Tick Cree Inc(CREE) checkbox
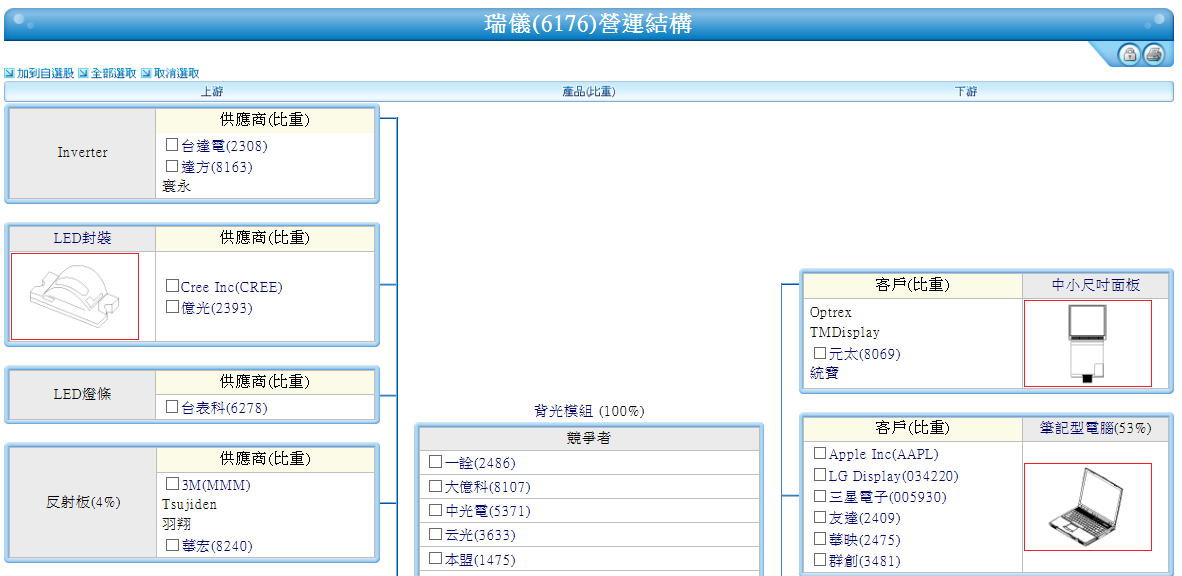Viewport: 1182px width, 576px height. (x=172, y=286)
